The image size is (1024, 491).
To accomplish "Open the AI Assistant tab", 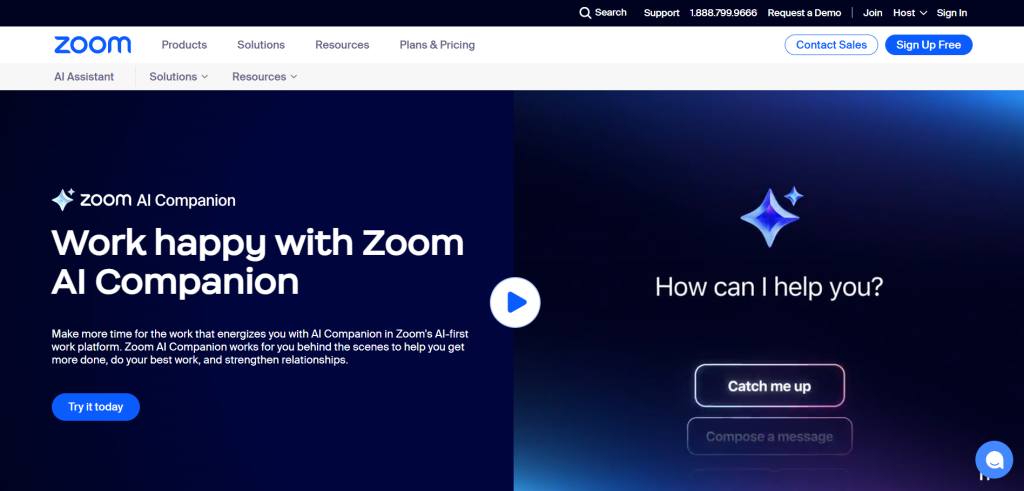I will click(84, 77).
